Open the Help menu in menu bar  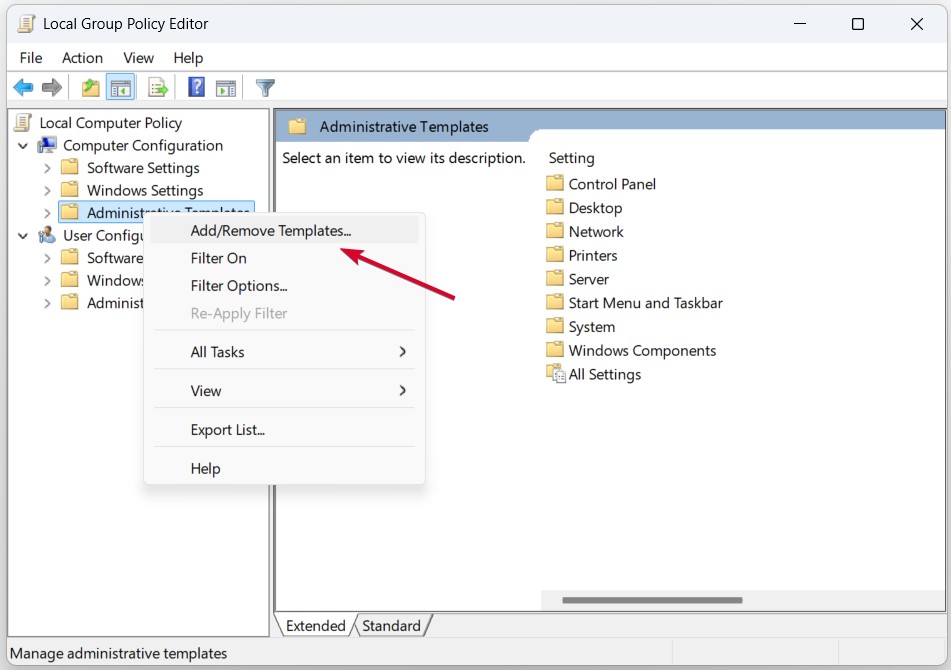click(x=188, y=58)
